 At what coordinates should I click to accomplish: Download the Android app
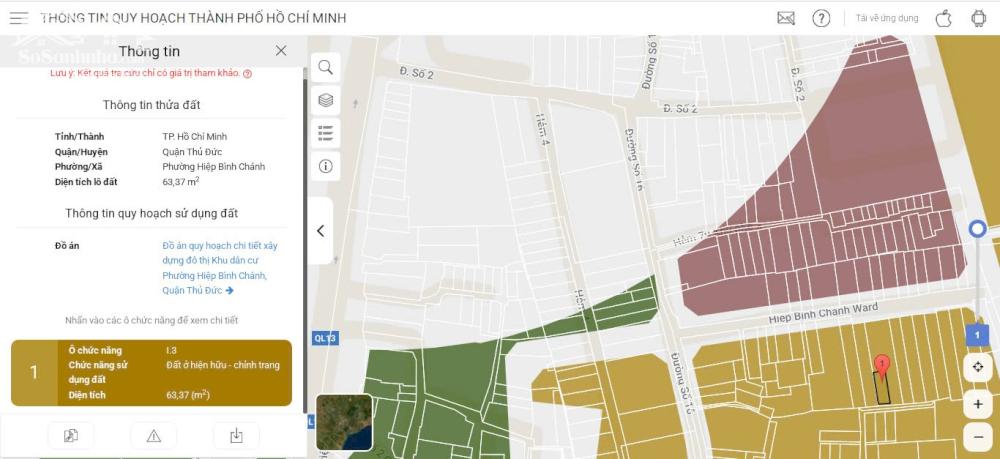[x=978, y=18]
